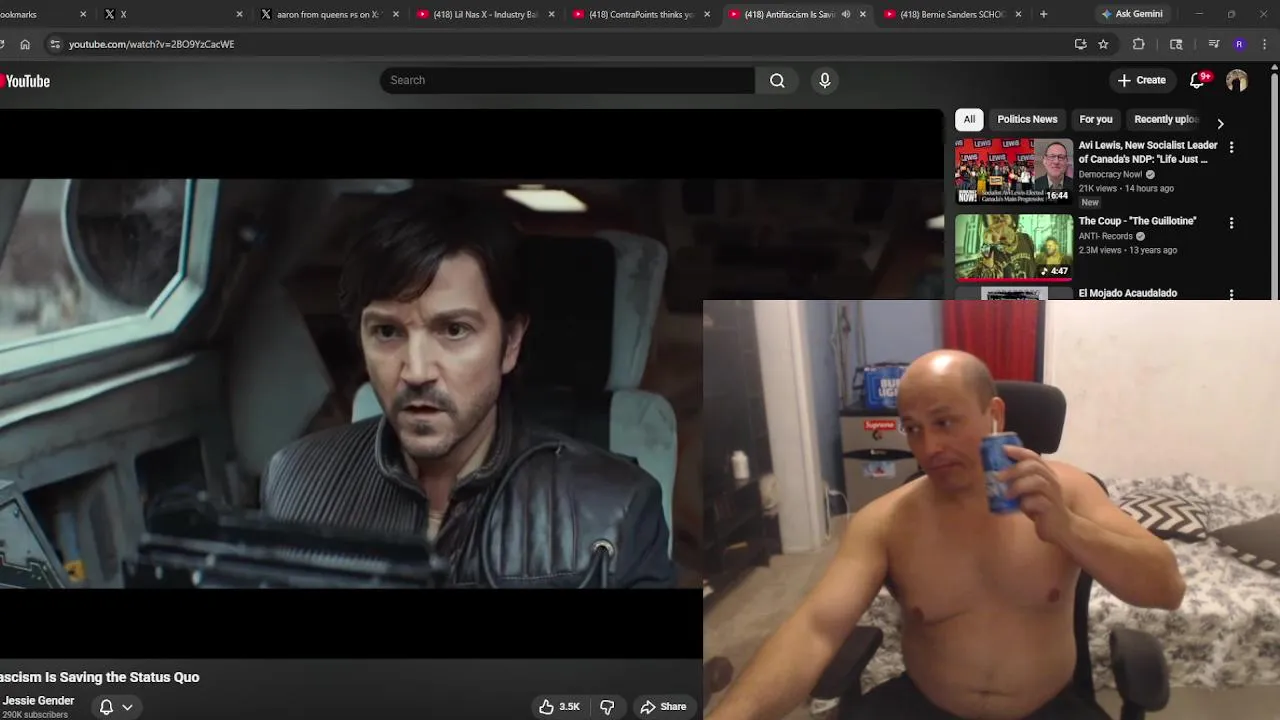Close the ContraPoints tab

point(707,14)
